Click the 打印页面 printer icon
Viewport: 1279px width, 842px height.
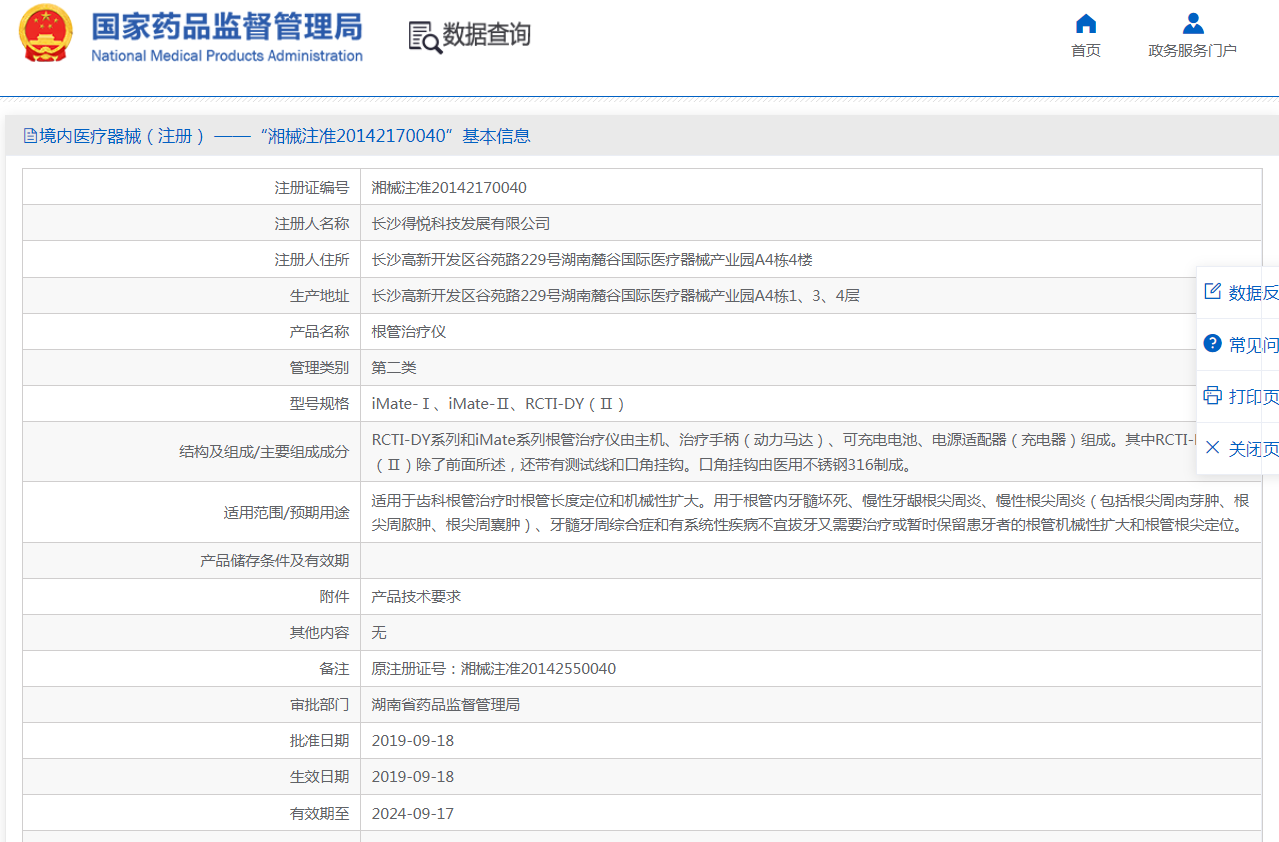point(1213,396)
